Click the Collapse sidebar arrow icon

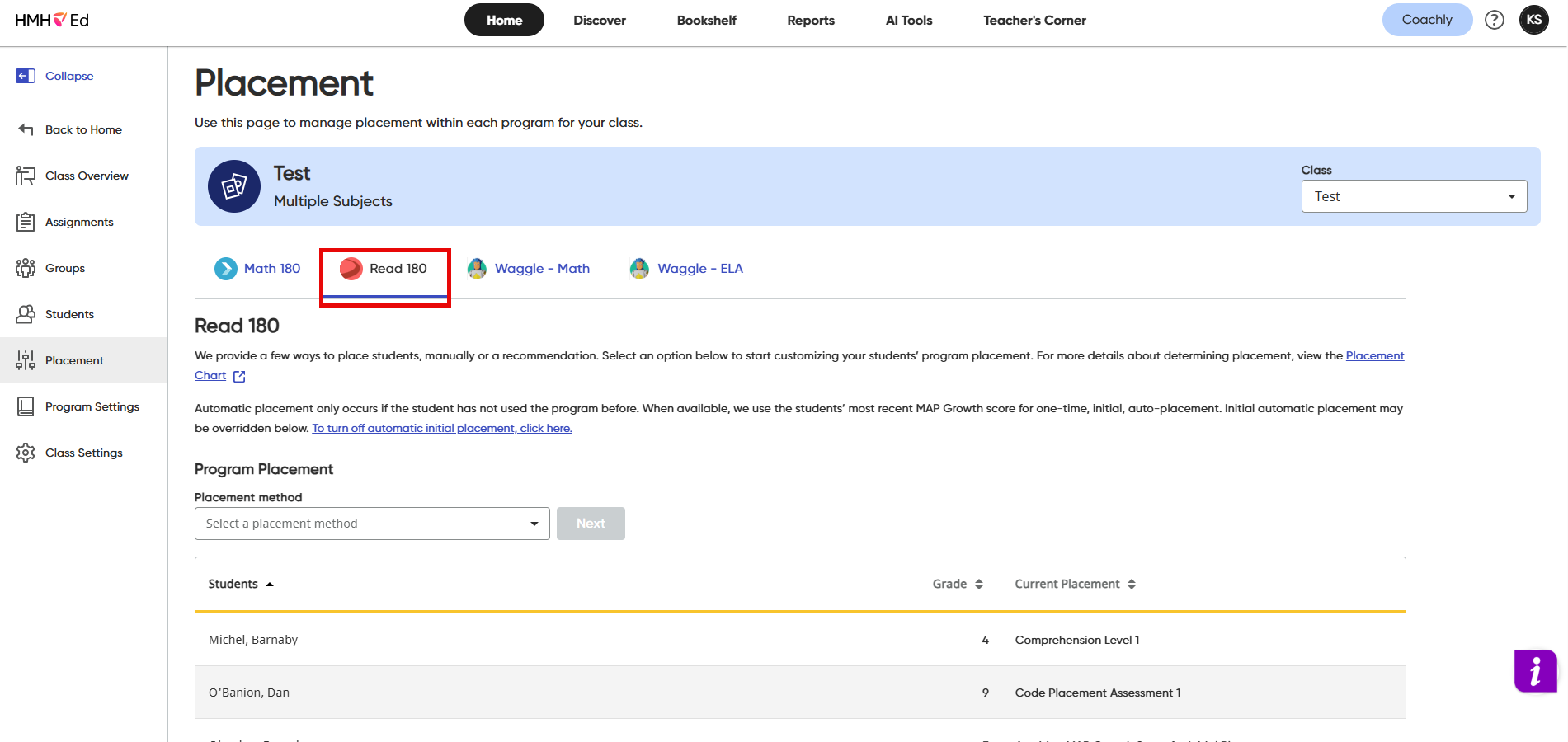coord(26,76)
